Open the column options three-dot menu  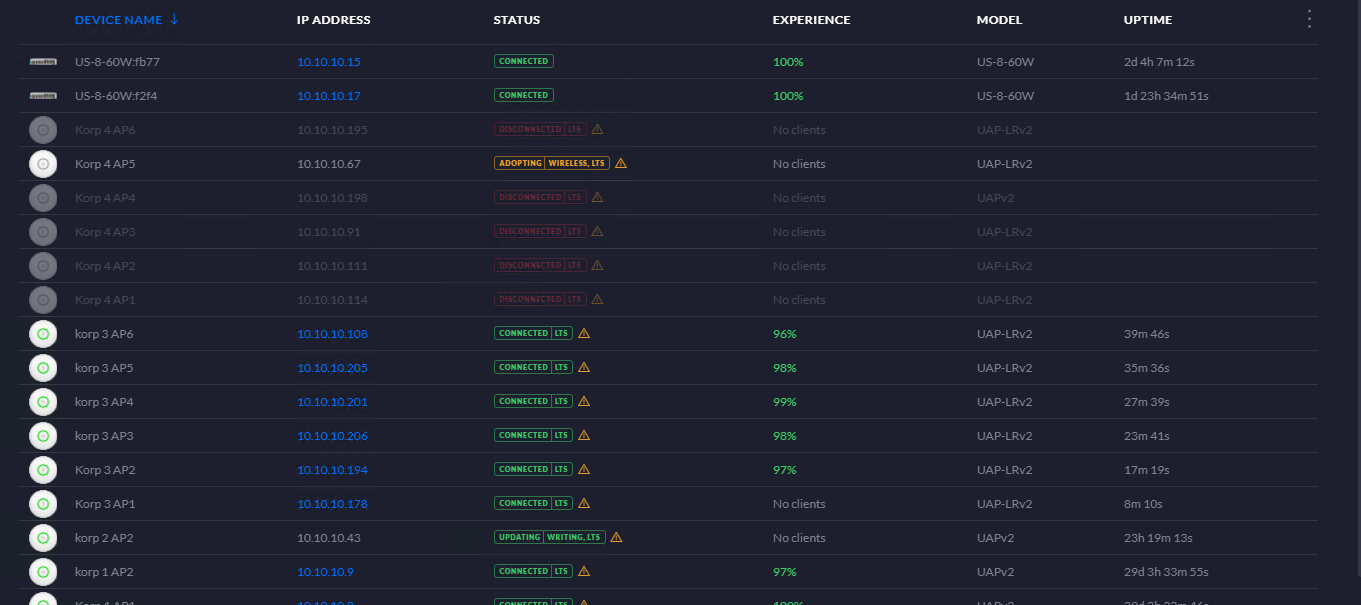[1310, 19]
